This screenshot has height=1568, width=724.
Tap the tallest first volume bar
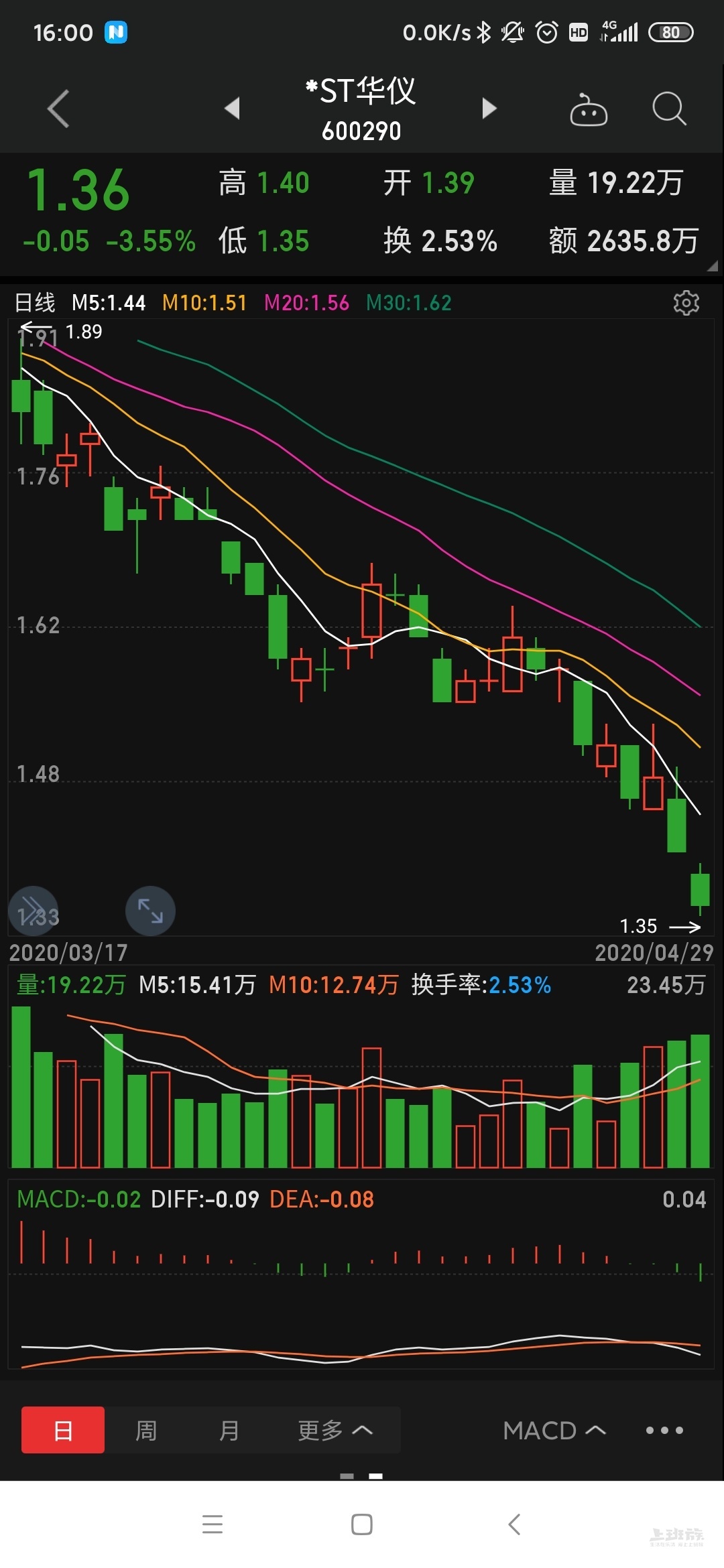(x=21, y=1087)
